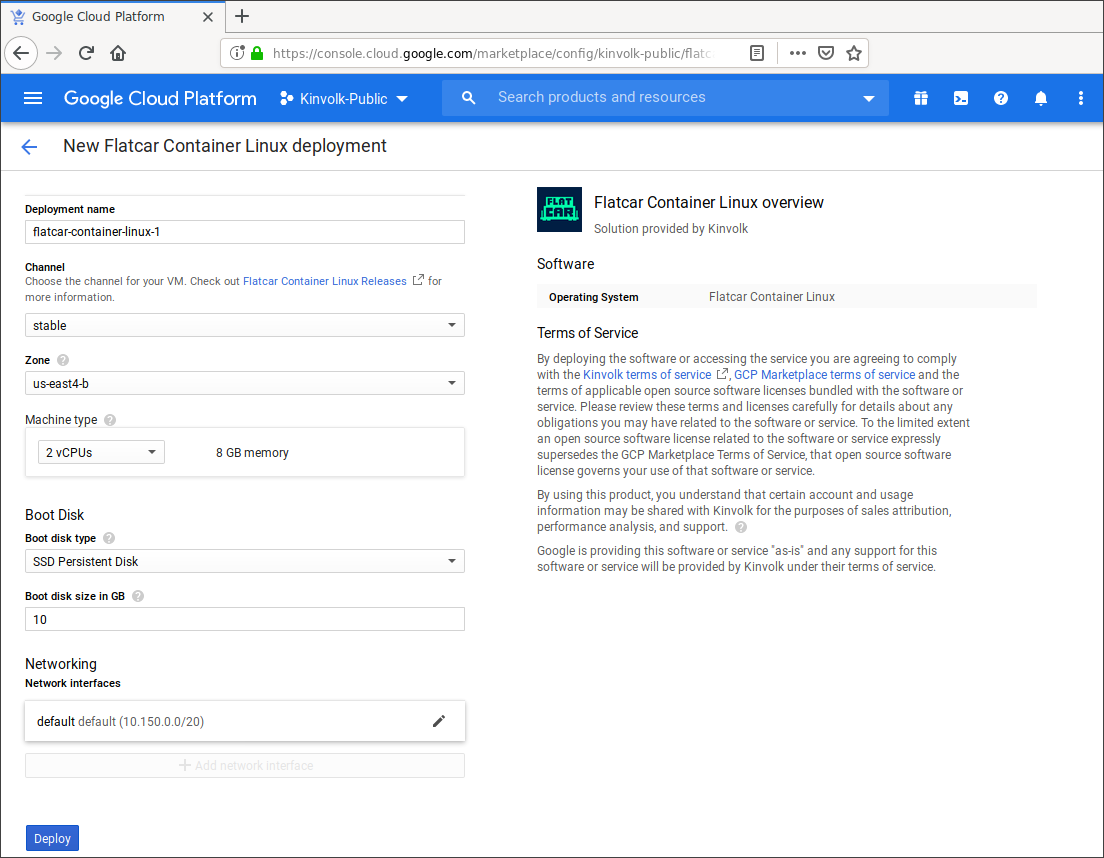Open the Kinvolk-Public project switcher
The width and height of the screenshot is (1104, 858).
pos(342,98)
